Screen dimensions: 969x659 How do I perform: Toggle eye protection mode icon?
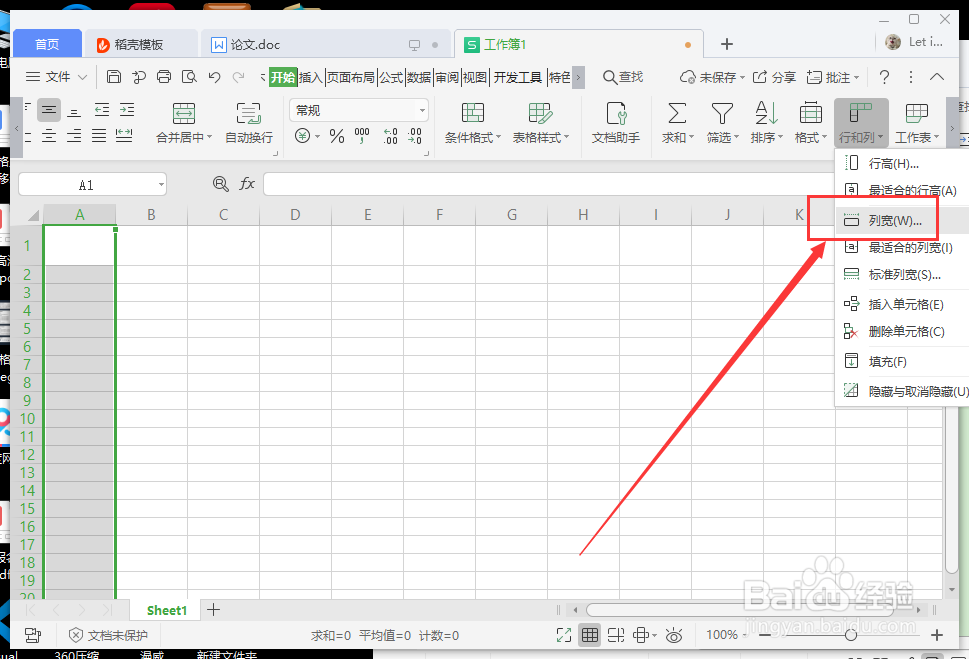click(x=674, y=635)
